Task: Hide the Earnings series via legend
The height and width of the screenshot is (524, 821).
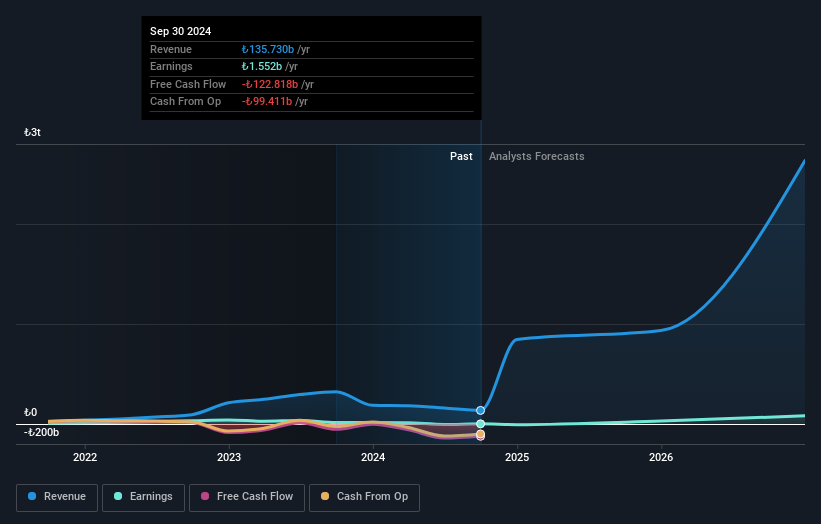Action: 144,497
